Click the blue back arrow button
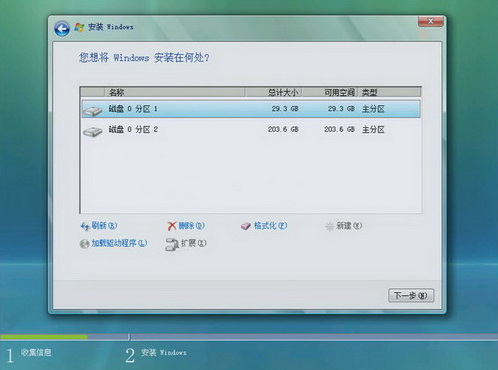 click(62, 29)
